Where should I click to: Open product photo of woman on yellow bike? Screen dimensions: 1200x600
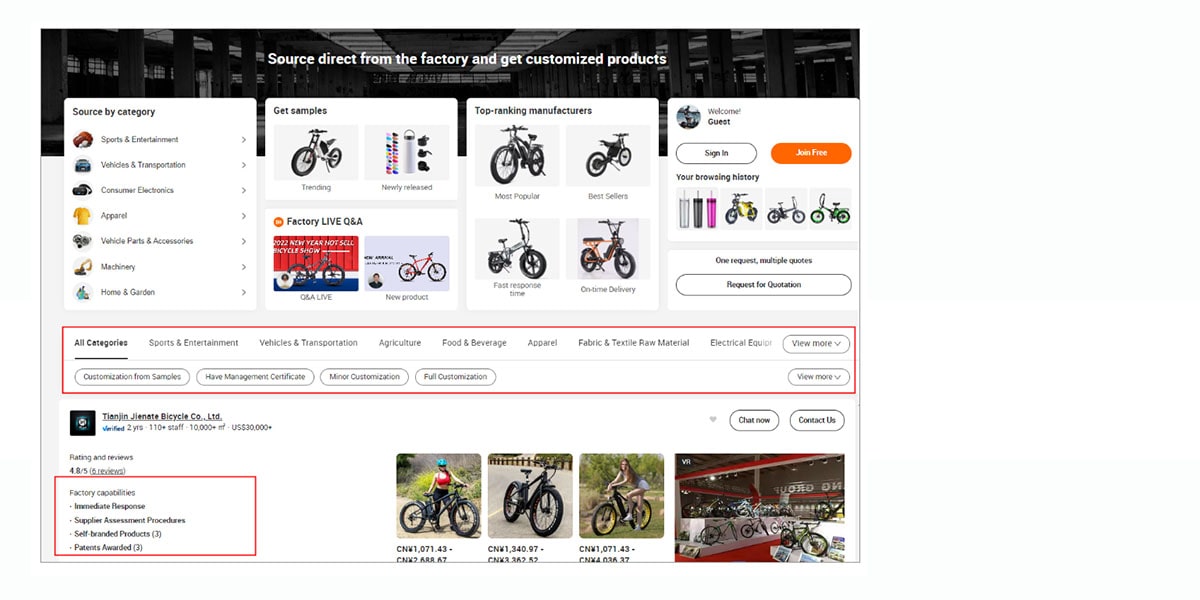point(621,496)
